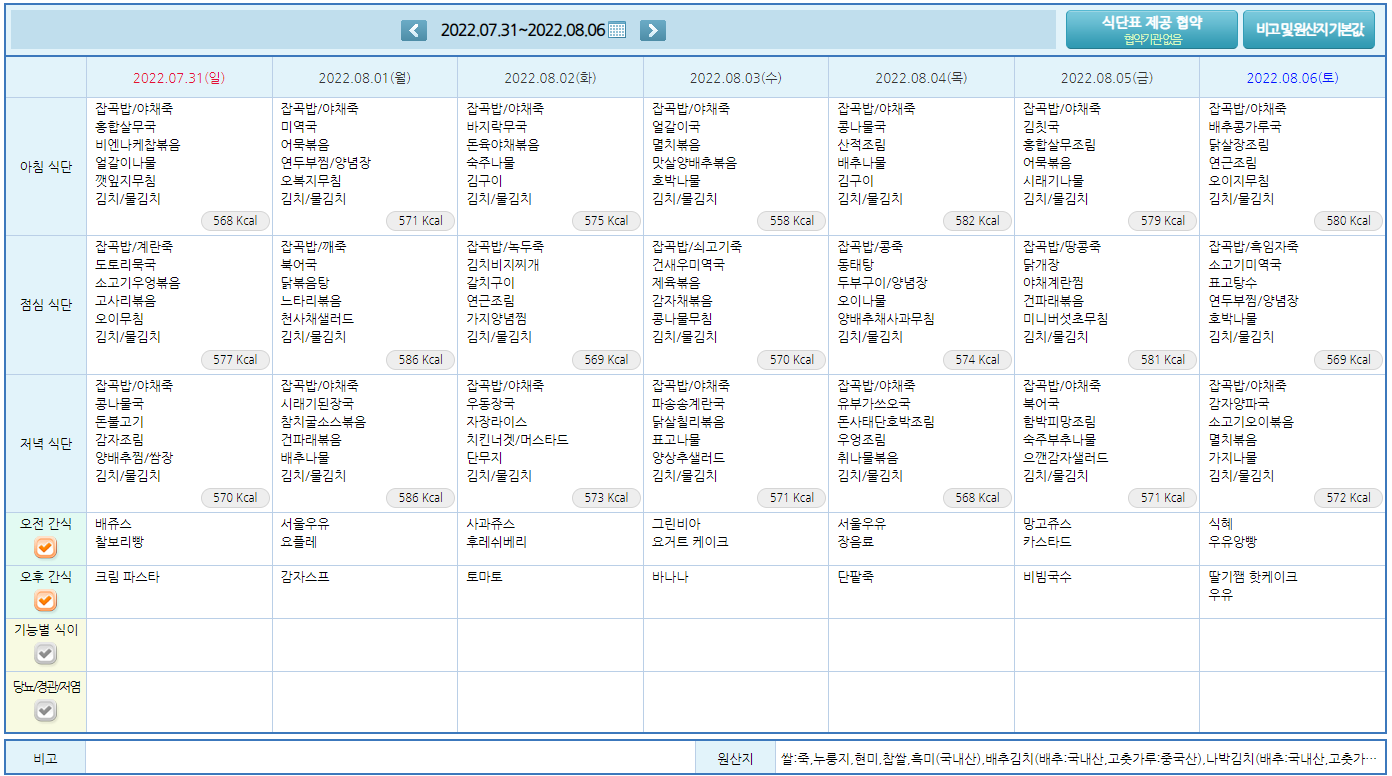Click the 572 Kcal badge

click(x=1348, y=497)
